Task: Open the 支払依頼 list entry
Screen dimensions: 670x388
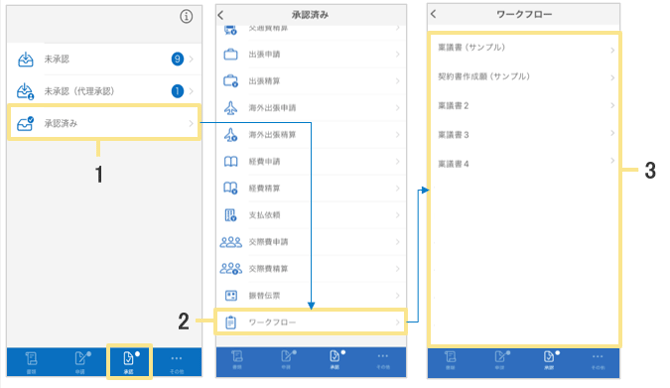Action: point(311,215)
